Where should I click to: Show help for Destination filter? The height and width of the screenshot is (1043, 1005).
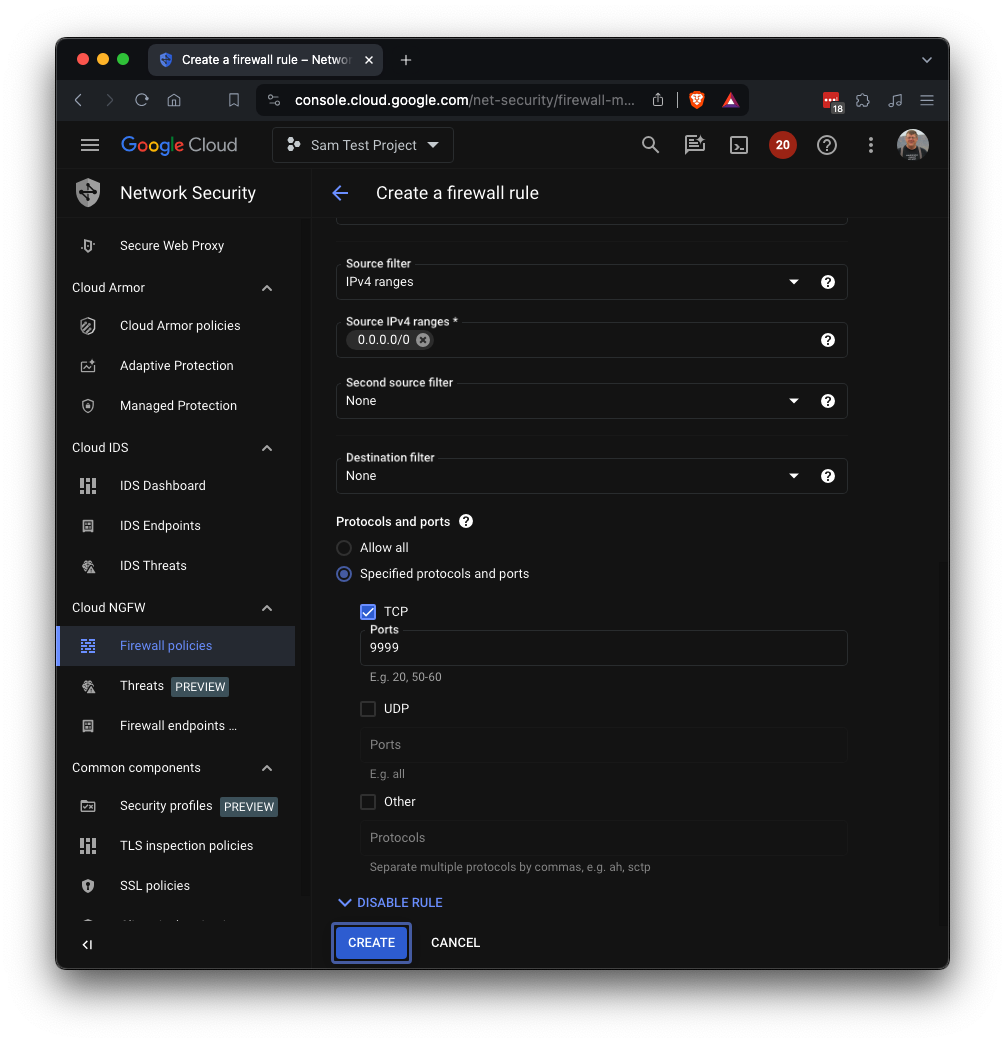827,476
